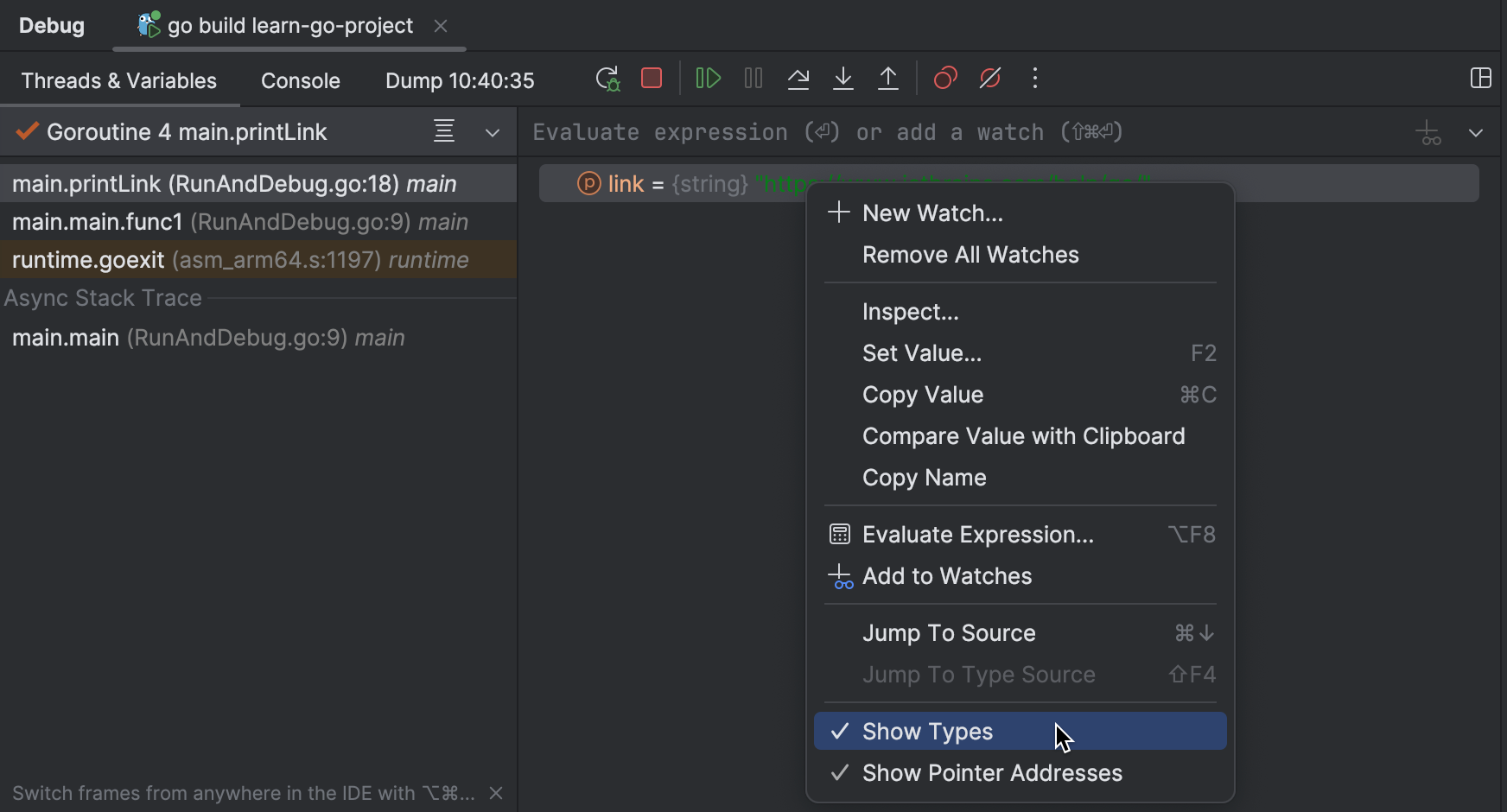The height and width of the screenshot is (812, 1507).
Task: Step out of the current function
Action: 889,78
